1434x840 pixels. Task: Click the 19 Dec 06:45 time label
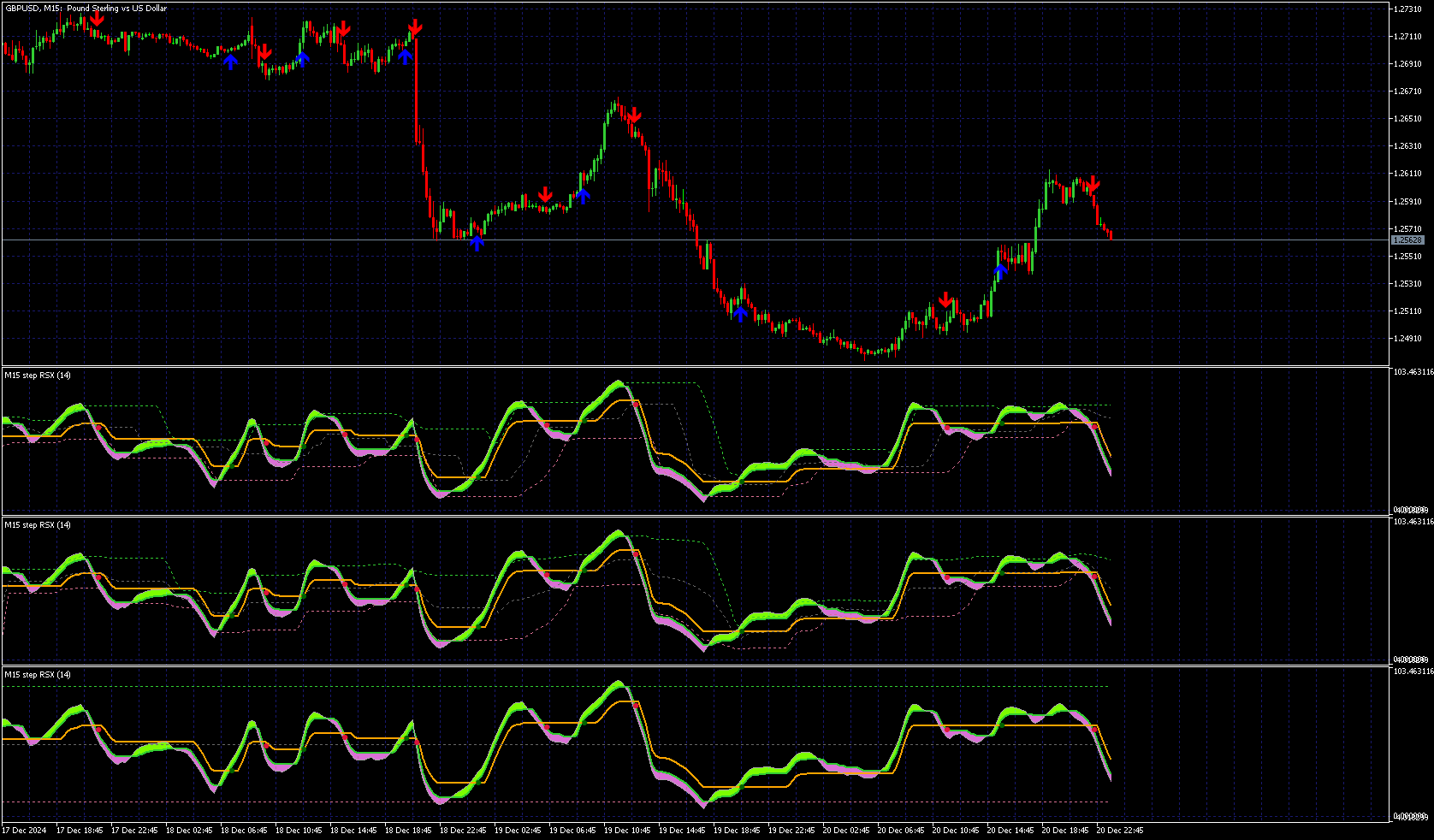click(572, 830)
